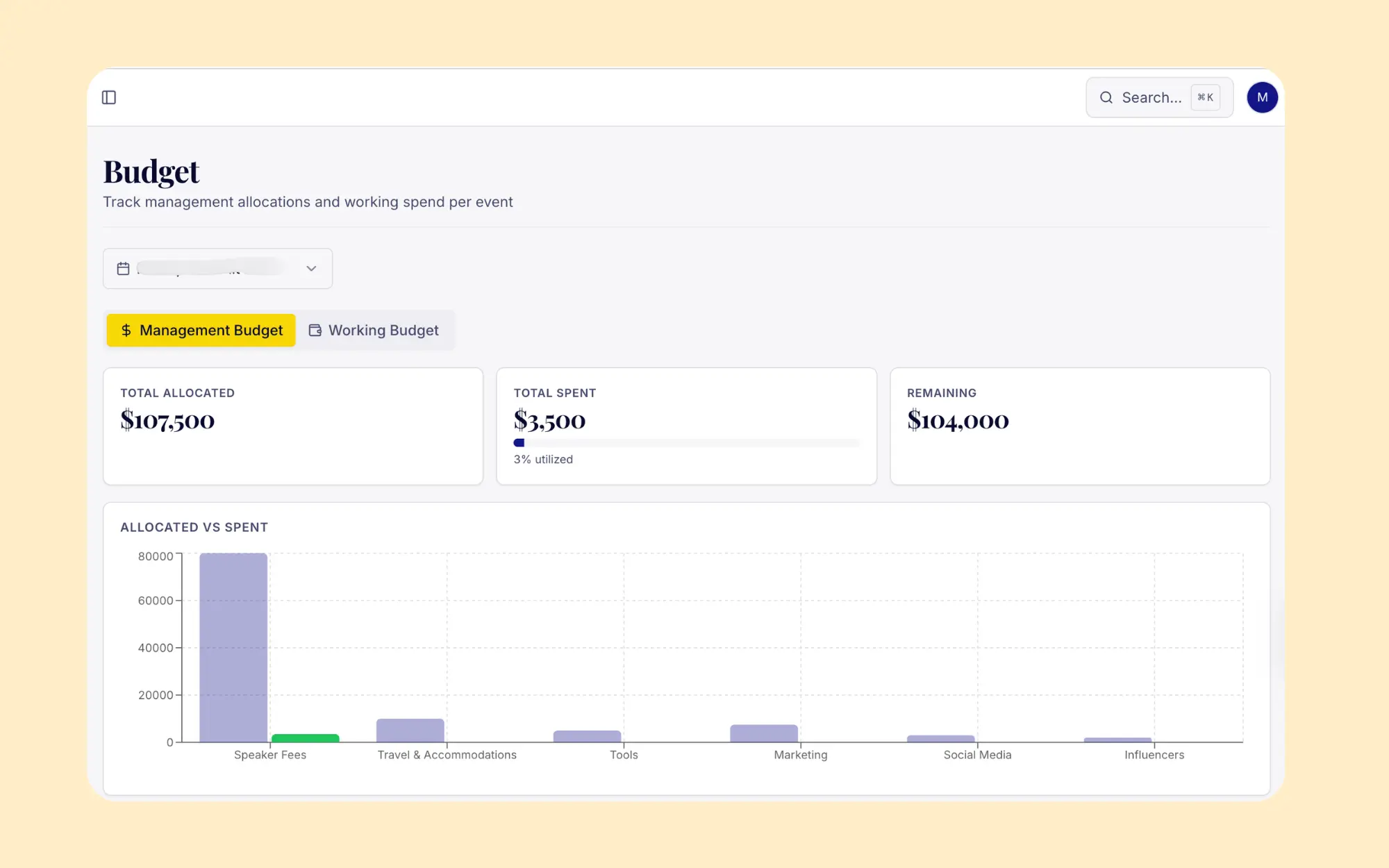Click the 60000 y-axis value
This screenshot has width=1389, height=868.
(x=156, y=601)
